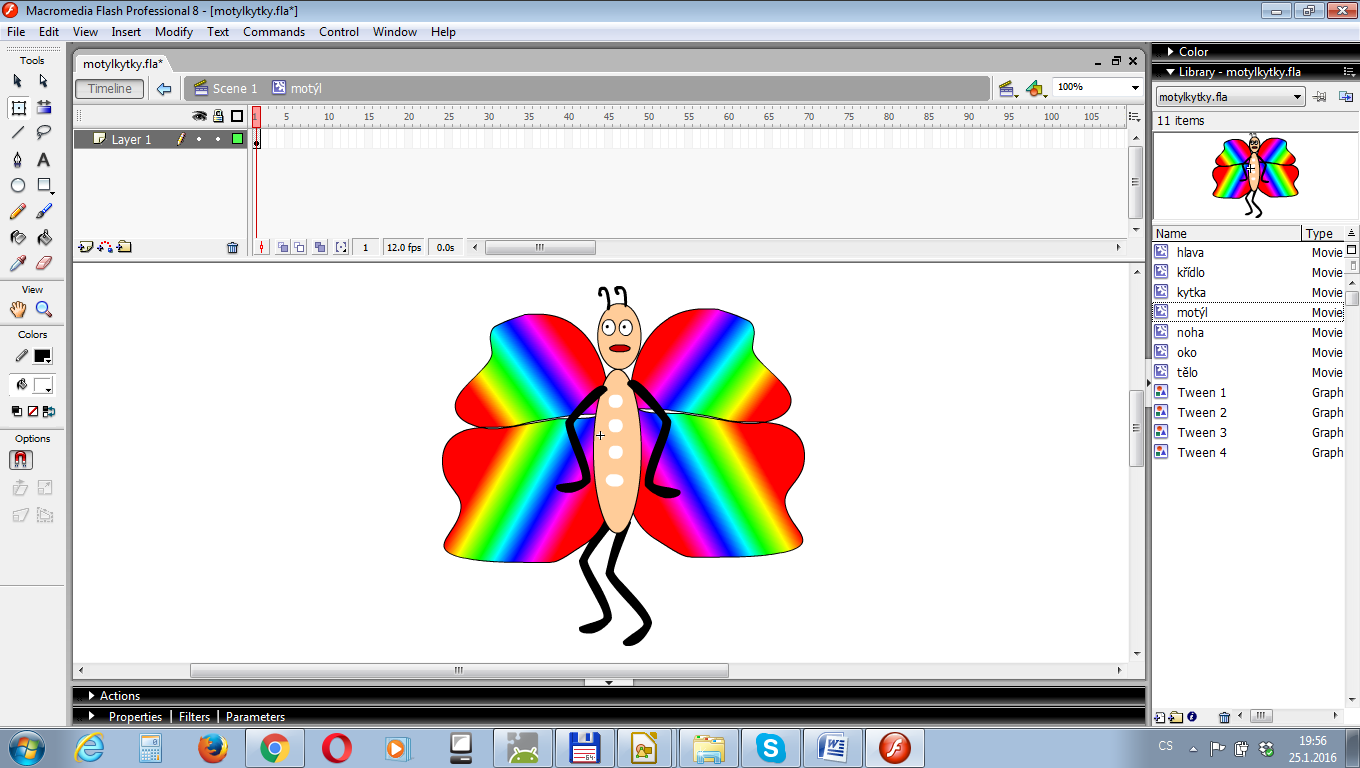Toggle Center Frame button in timeline
1360x768 pixels.
[x=261, y=247]
